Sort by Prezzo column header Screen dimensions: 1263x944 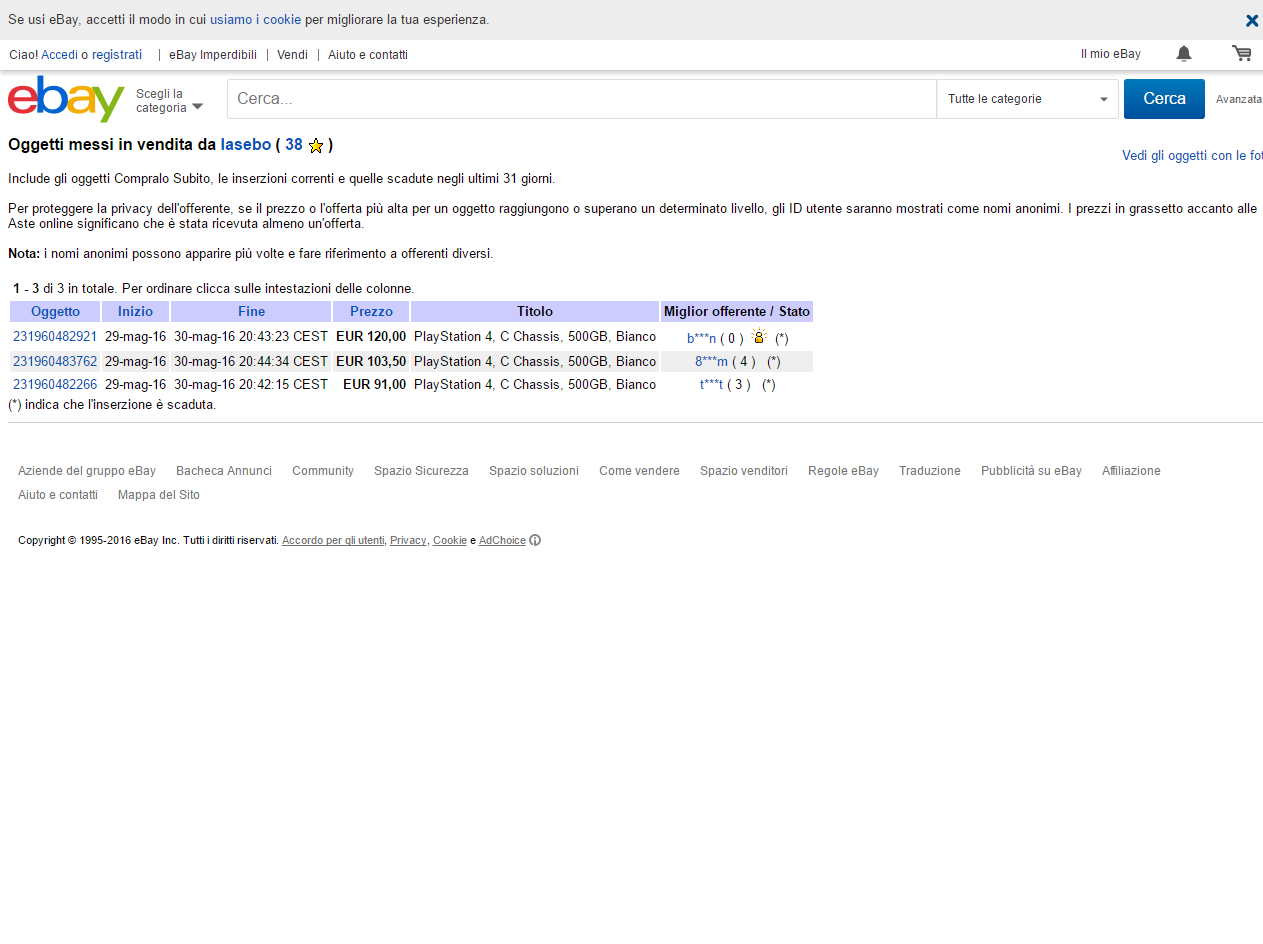(371, 312)
